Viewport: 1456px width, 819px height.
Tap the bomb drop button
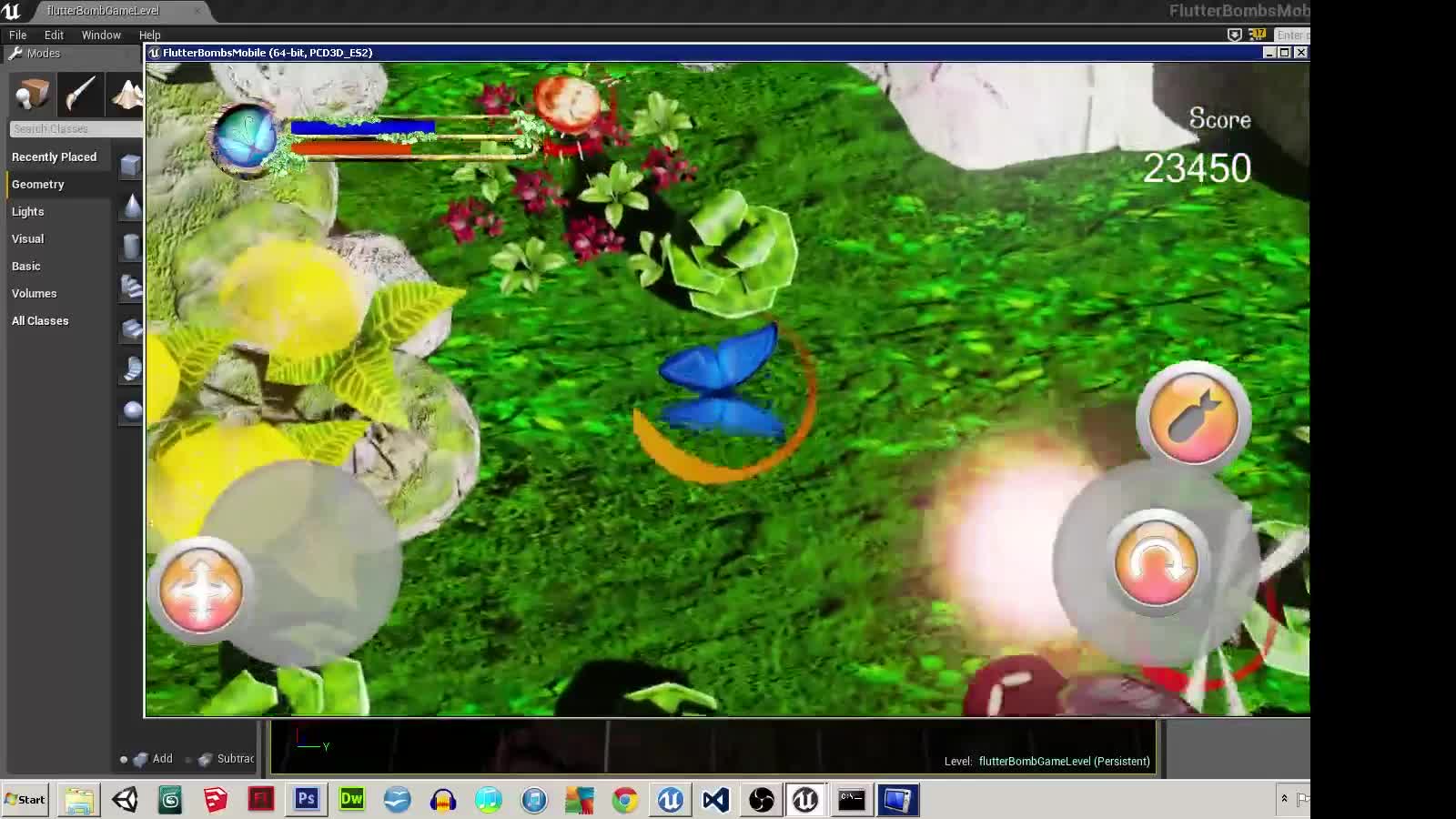(1193, 416)
